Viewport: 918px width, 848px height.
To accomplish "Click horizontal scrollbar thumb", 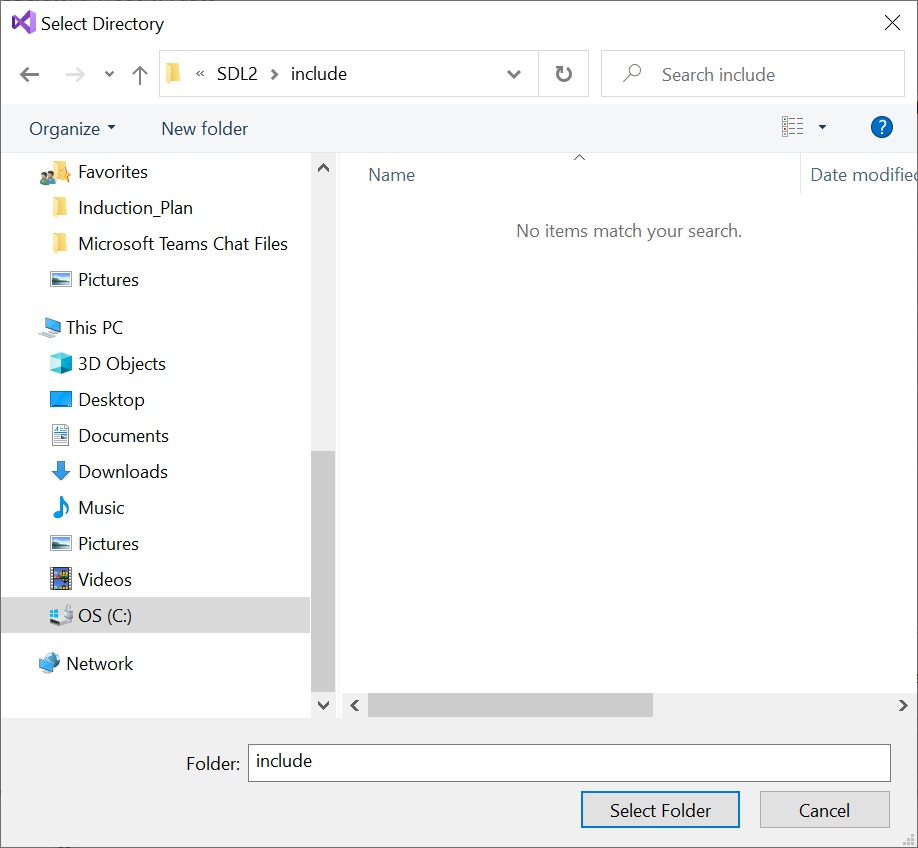I will click(510, 705).
